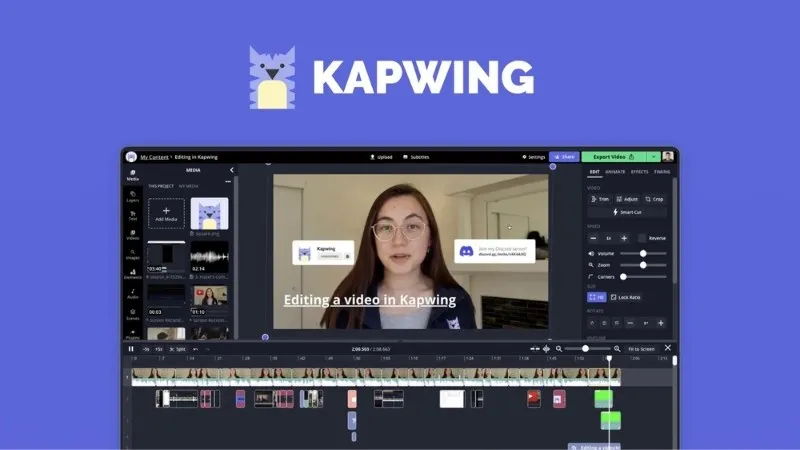Click the Crop tool button
Screen dimensions: 800x450
[x=654, y=199]
